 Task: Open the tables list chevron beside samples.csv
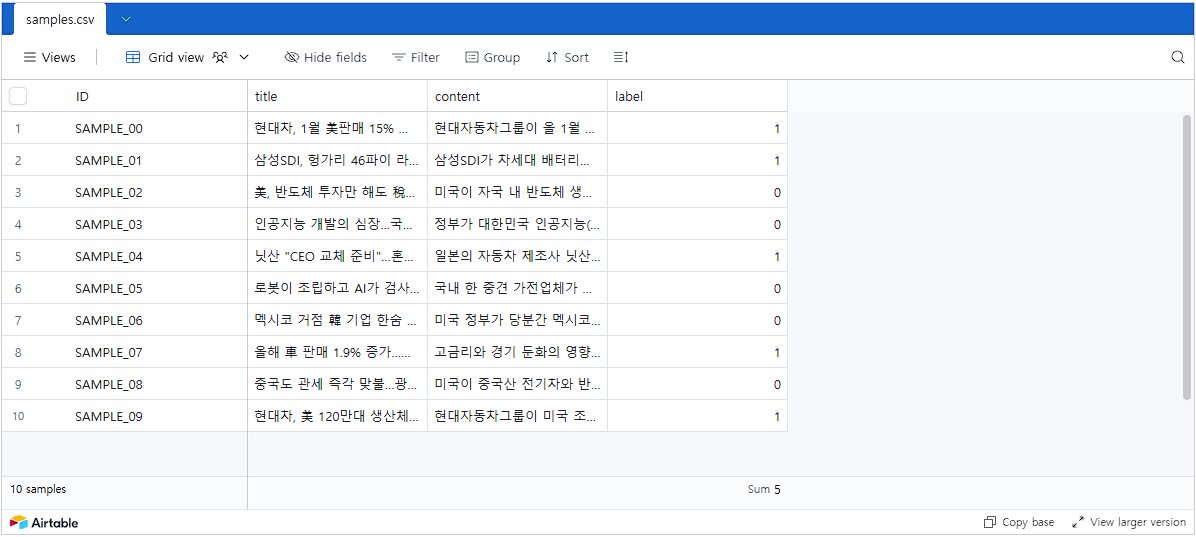click(x=127, y=19)
